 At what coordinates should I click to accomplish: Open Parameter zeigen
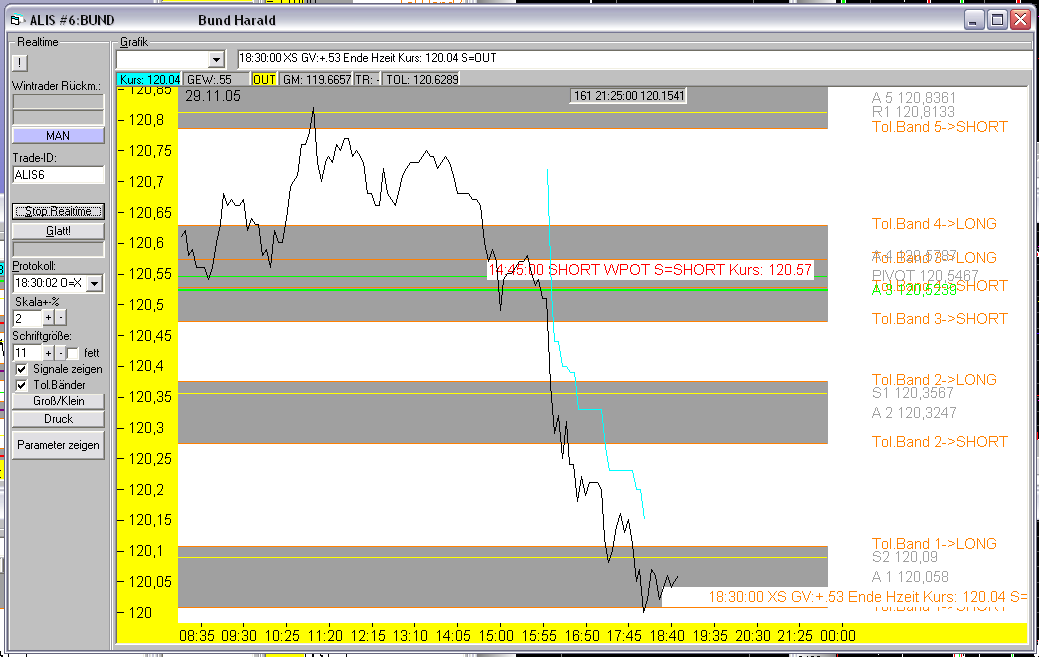point(58,445)
